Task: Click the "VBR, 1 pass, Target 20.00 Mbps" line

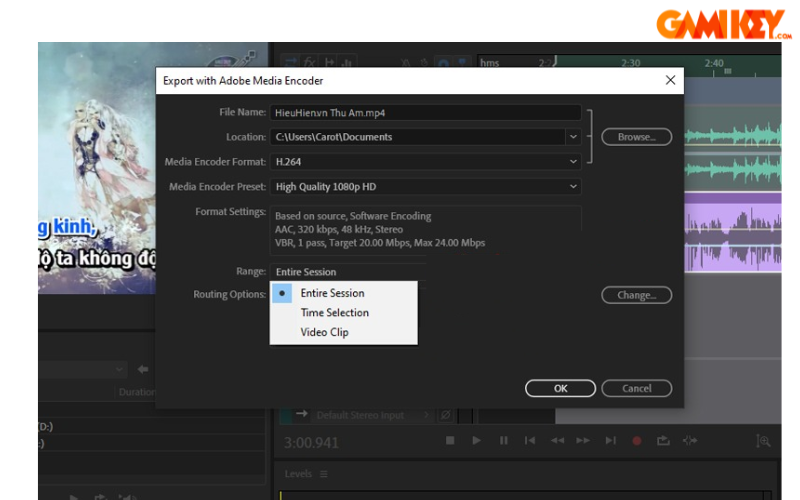Action: pos(380,243)
